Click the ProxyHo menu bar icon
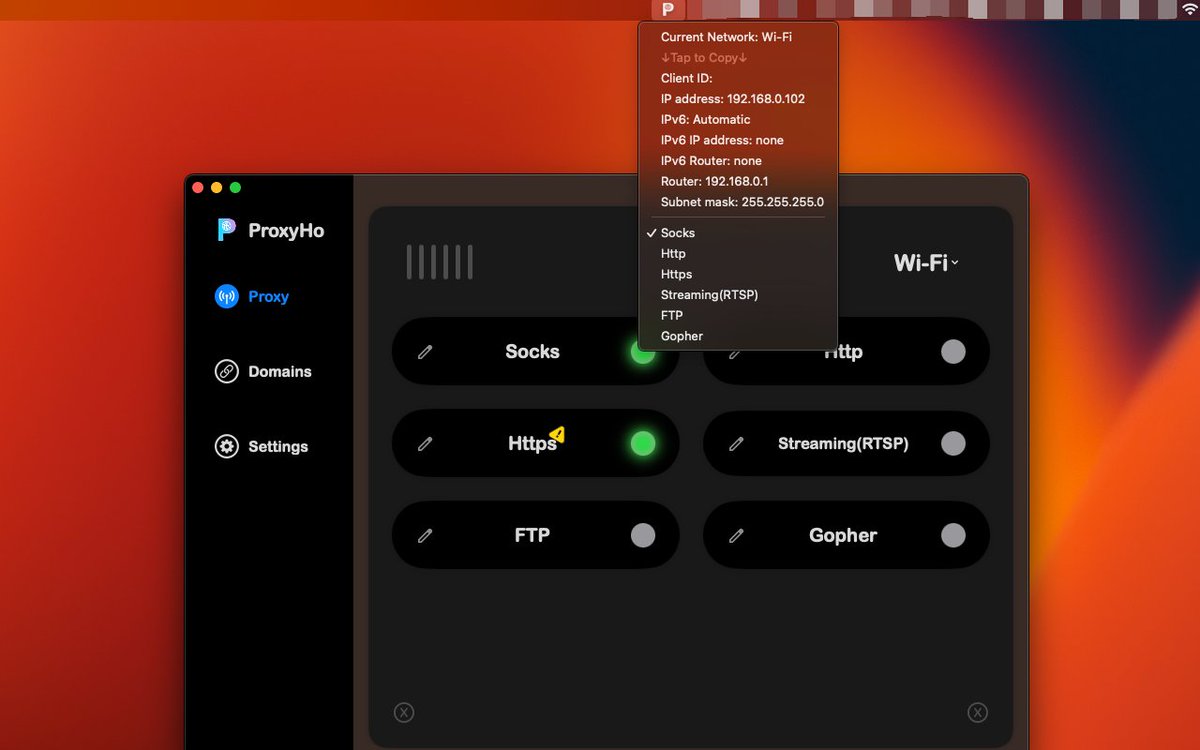1200x750 pixels. pyautogui.click(x=668, y=10)
